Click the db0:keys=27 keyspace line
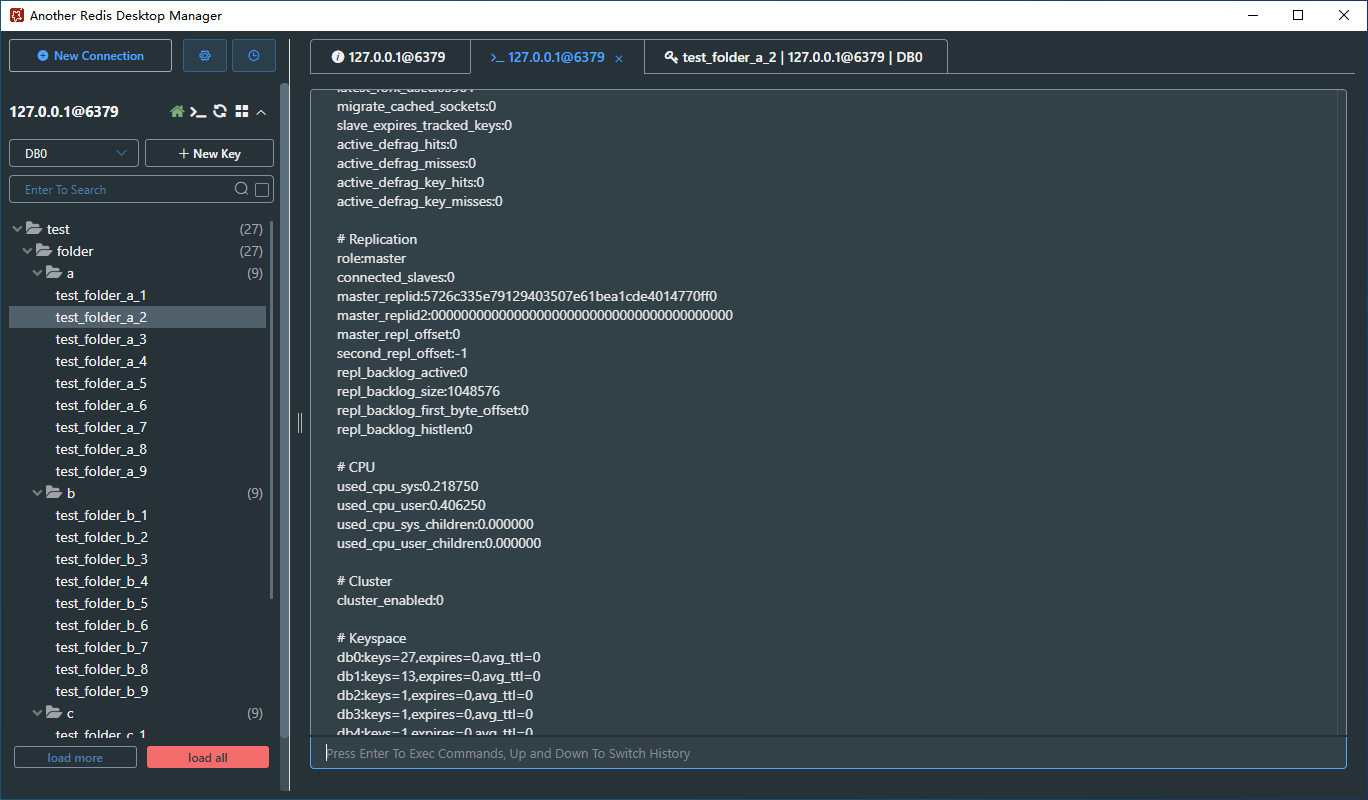The height and width of the screenshot is (800, 1368). pos(439,657)
